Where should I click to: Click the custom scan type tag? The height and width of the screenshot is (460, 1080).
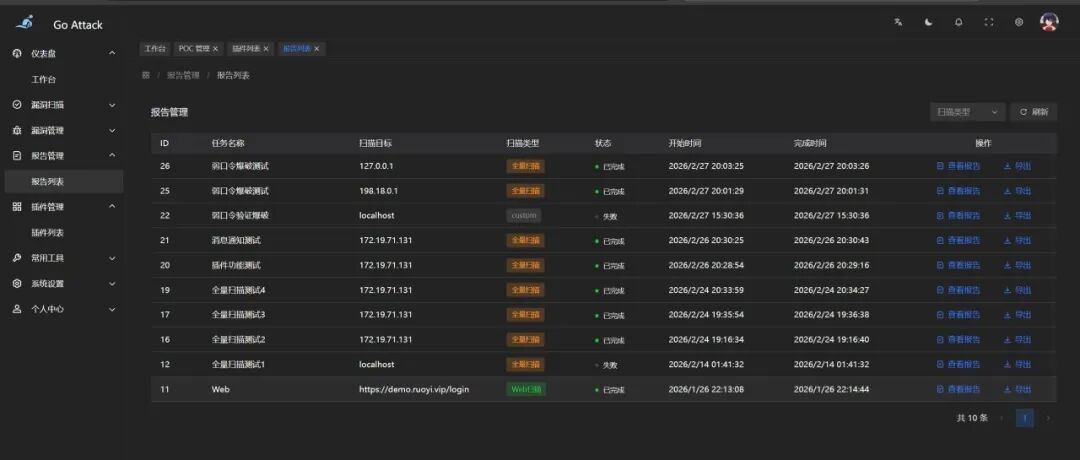(x=523, y=216)
